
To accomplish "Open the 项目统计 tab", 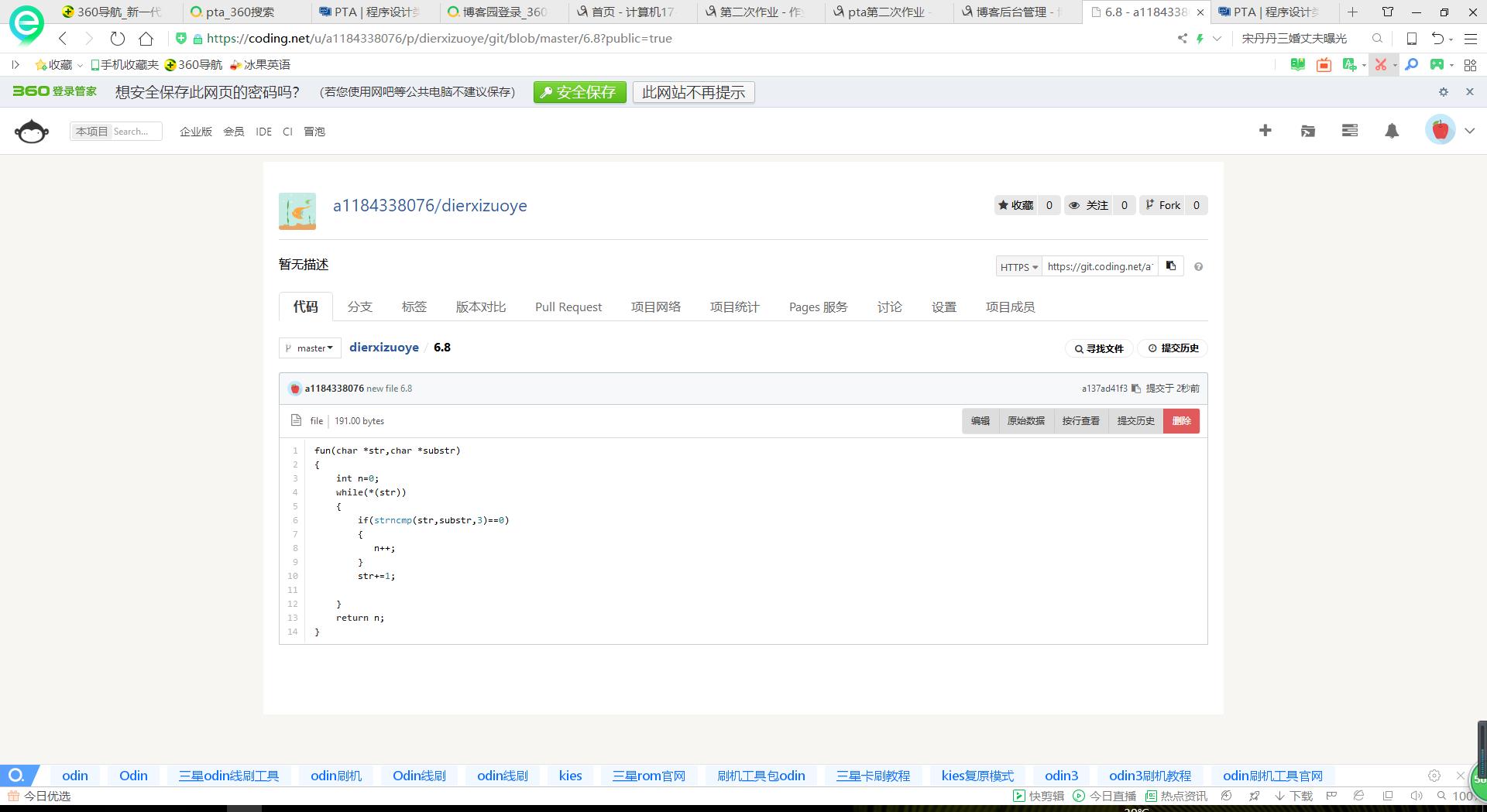I will (x=735, y=307).
